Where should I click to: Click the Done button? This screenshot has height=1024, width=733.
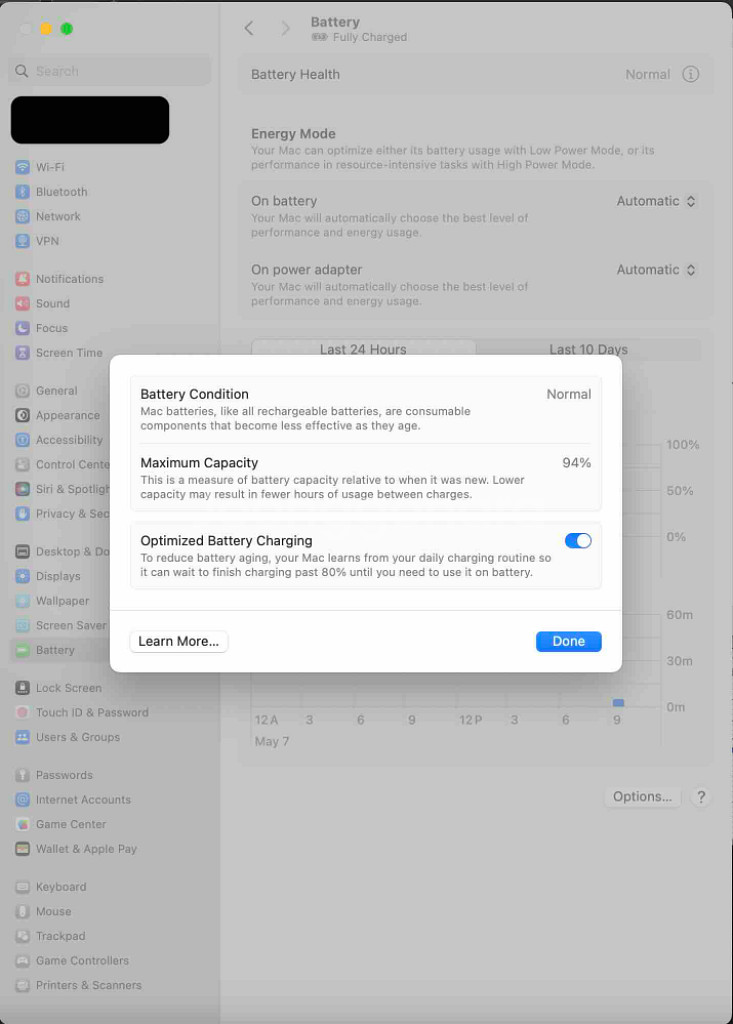coord(568,641)
